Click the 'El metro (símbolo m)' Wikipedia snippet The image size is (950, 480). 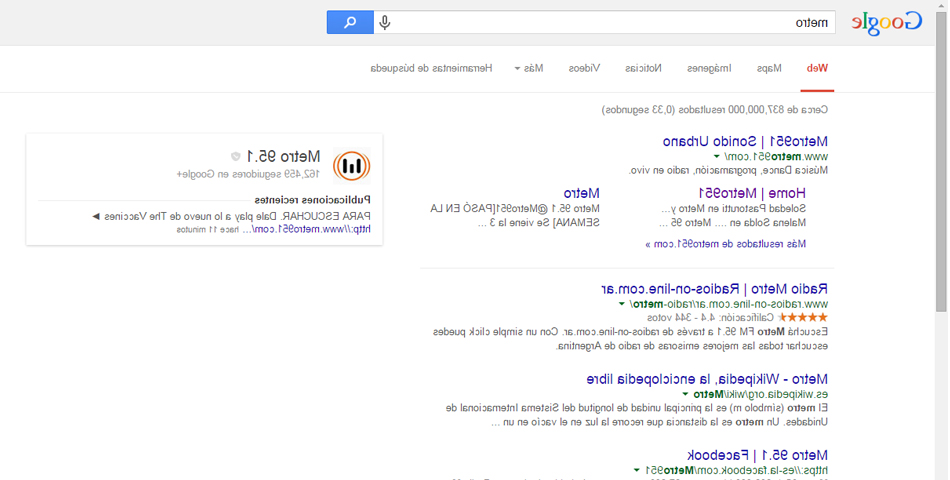pyautogui.click(x=637, y=415)
